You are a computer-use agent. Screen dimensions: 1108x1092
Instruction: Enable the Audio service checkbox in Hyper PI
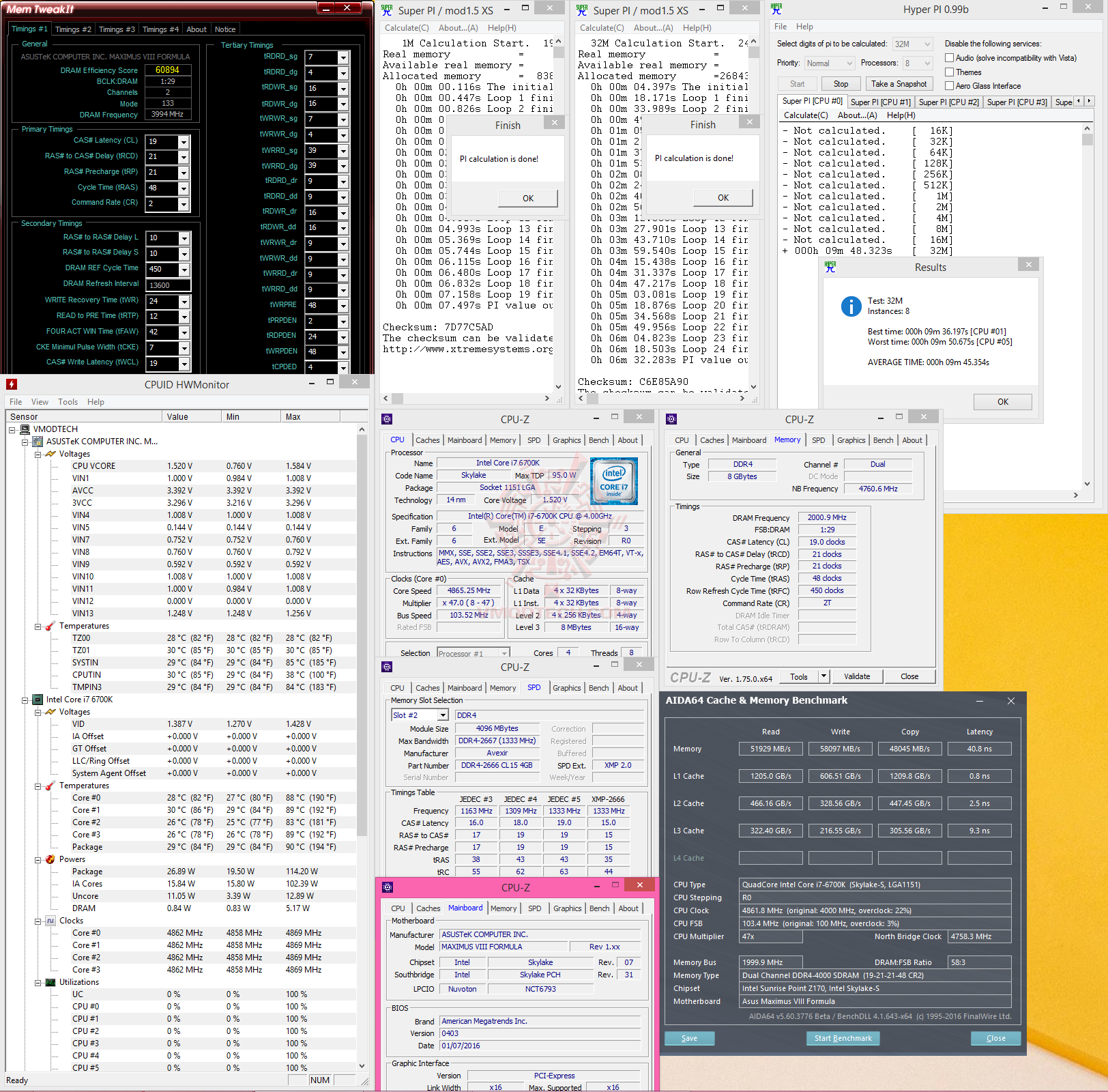(x=949, y=58)
